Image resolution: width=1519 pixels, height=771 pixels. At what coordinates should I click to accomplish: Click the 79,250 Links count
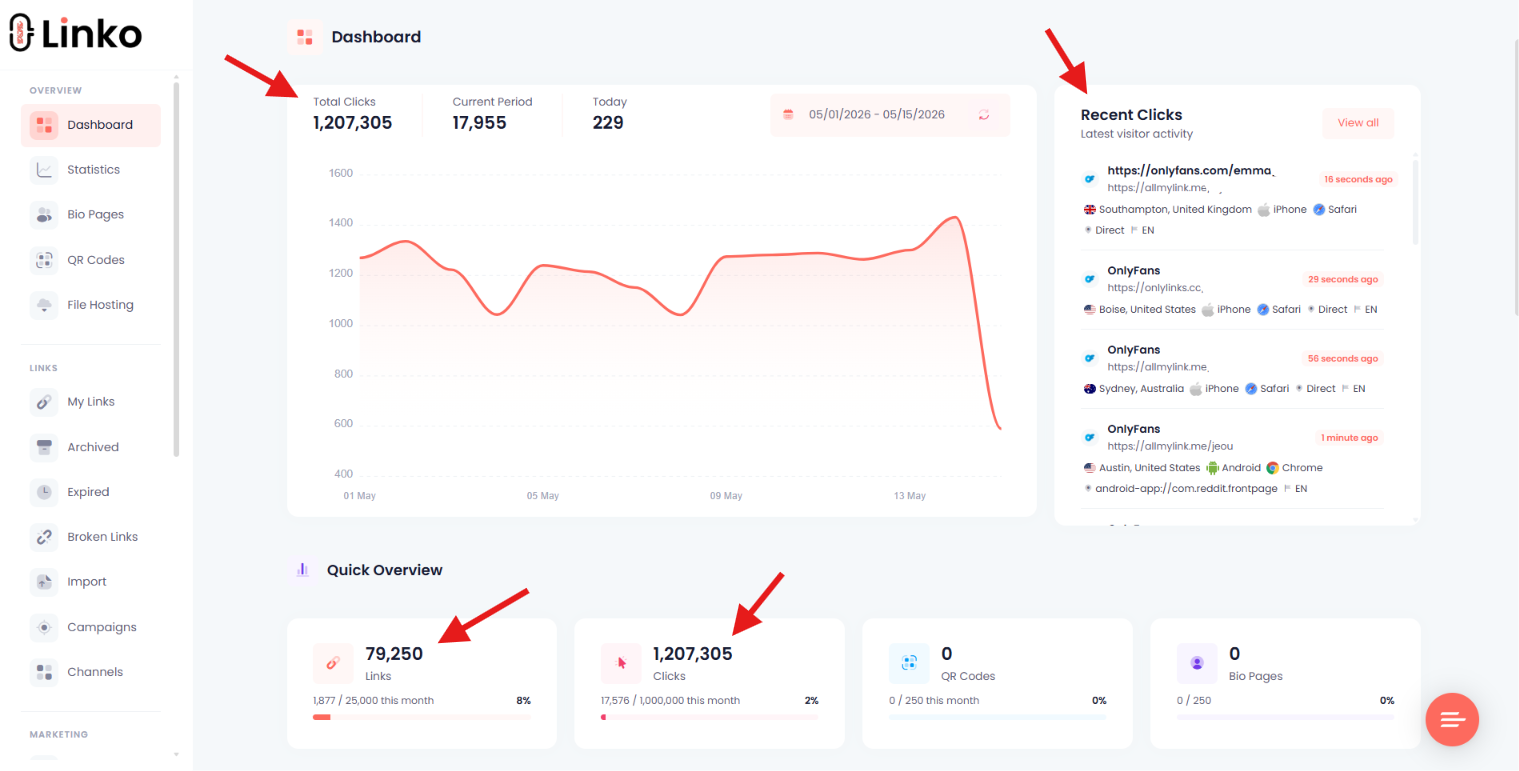point(394,654)
